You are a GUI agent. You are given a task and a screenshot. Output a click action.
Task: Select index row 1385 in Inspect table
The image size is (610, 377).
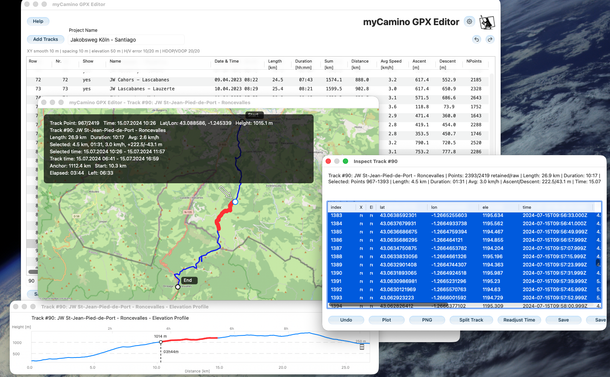click(464, 232)
